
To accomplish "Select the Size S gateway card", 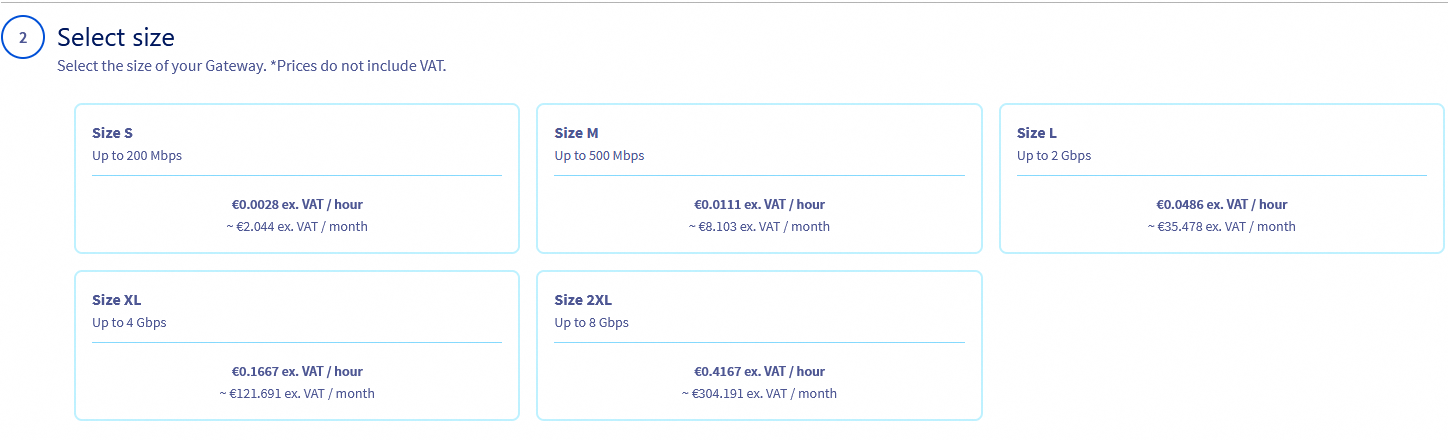I will coord(296,178).
